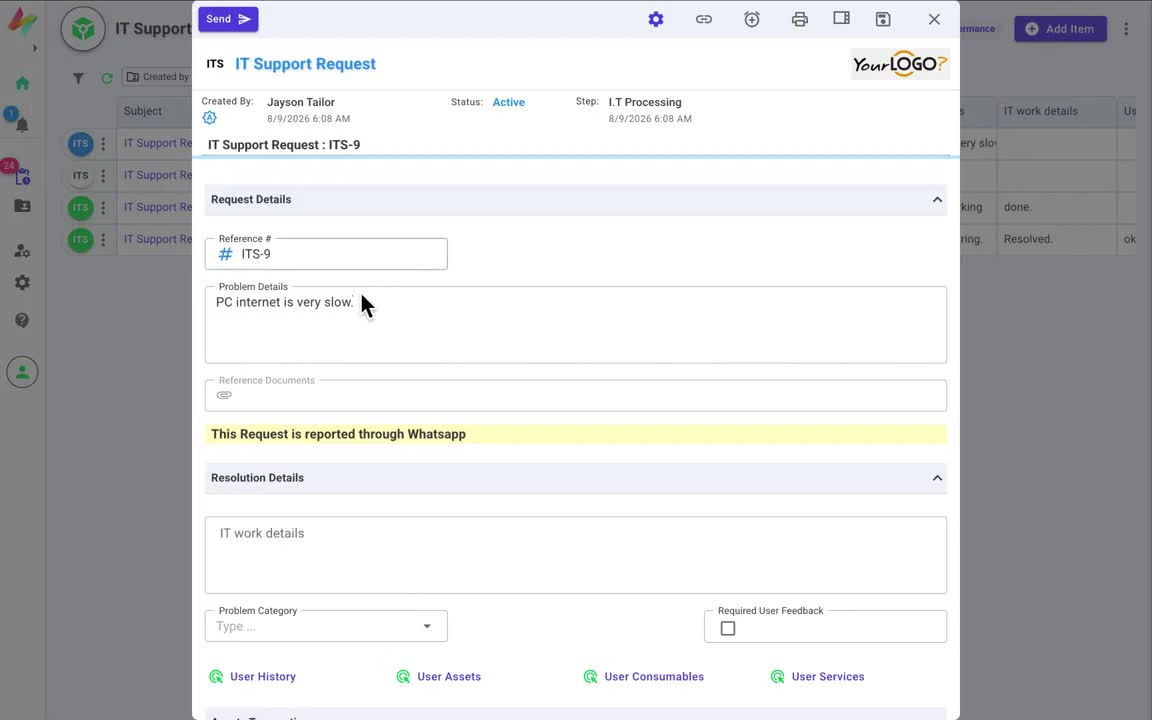This screenshot has height=720, width=1152.
Task: Open the filter funnel icon in the list
Action: (79, 77)
